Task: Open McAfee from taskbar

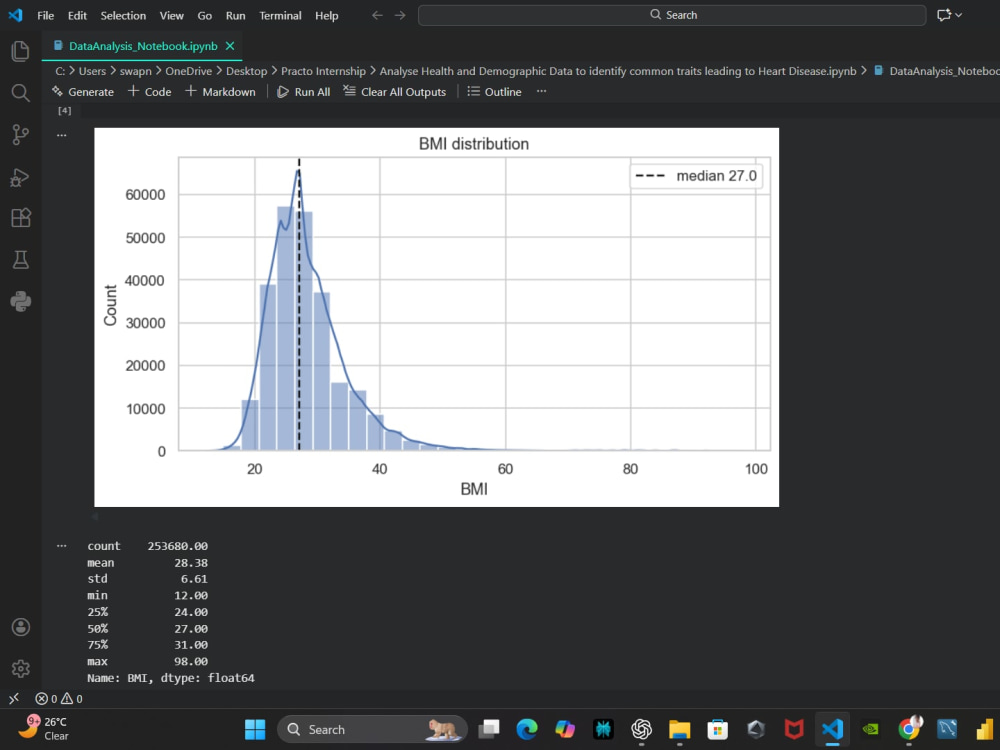Action: pyautogui.click(x=795, y=729)
